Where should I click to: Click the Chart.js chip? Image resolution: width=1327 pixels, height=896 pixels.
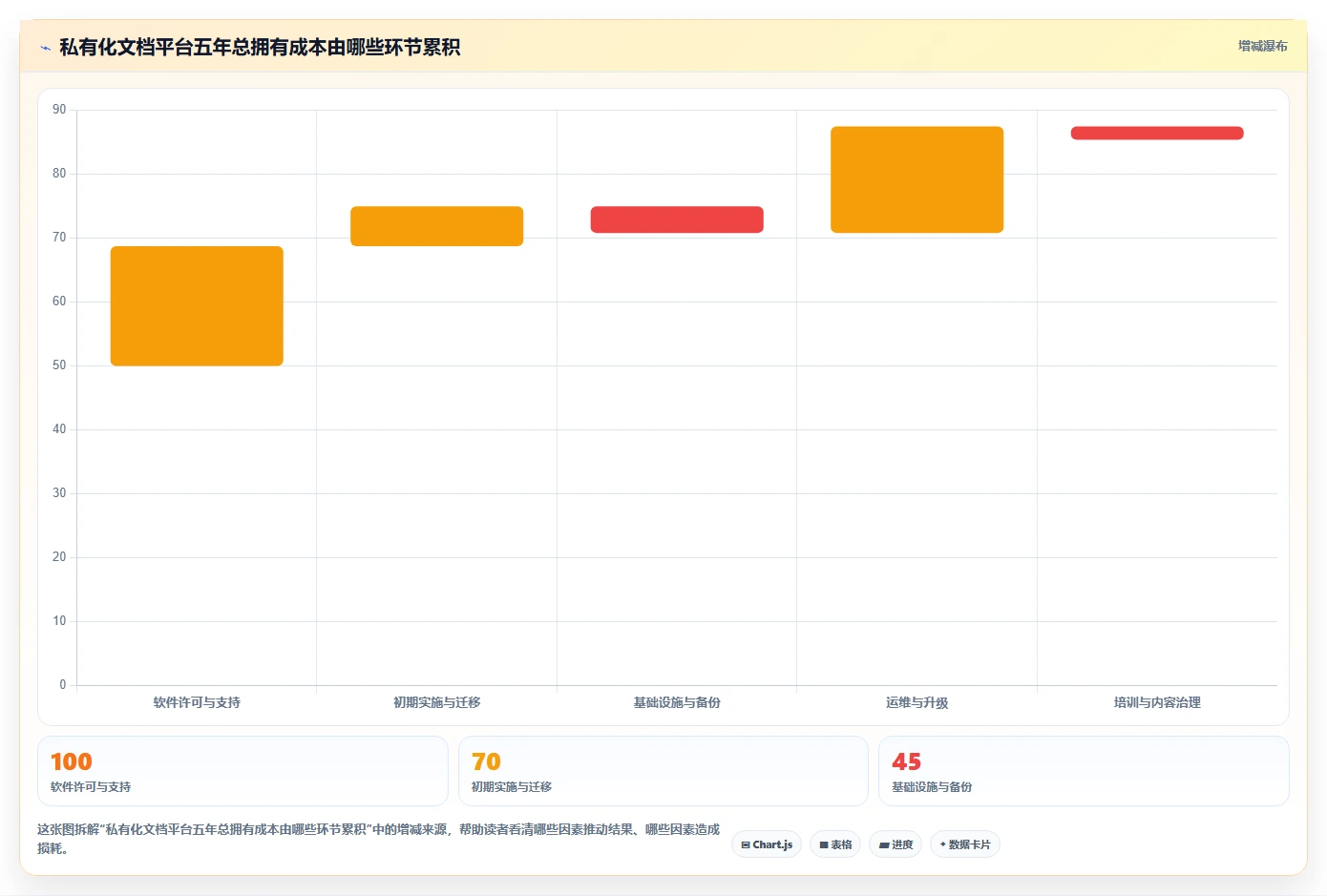tap(767, 844)
